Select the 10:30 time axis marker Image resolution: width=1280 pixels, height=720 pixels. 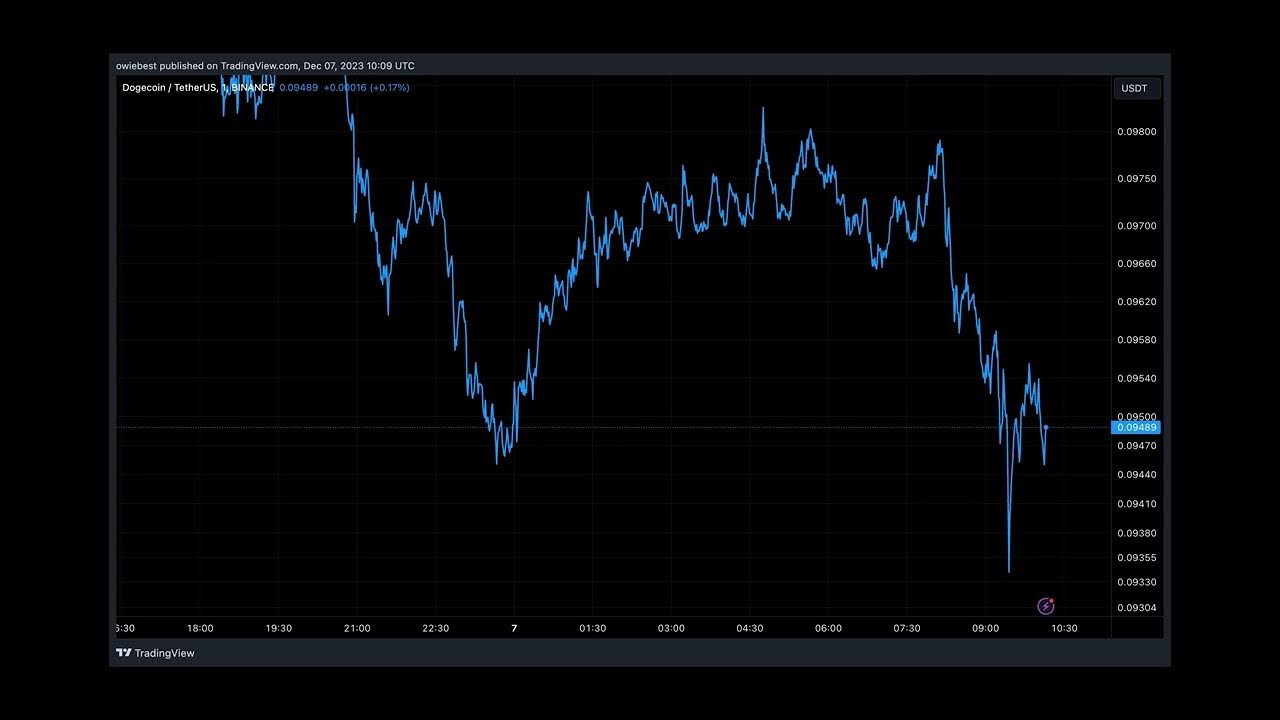pyautogui.click(x=1063, y=628)
